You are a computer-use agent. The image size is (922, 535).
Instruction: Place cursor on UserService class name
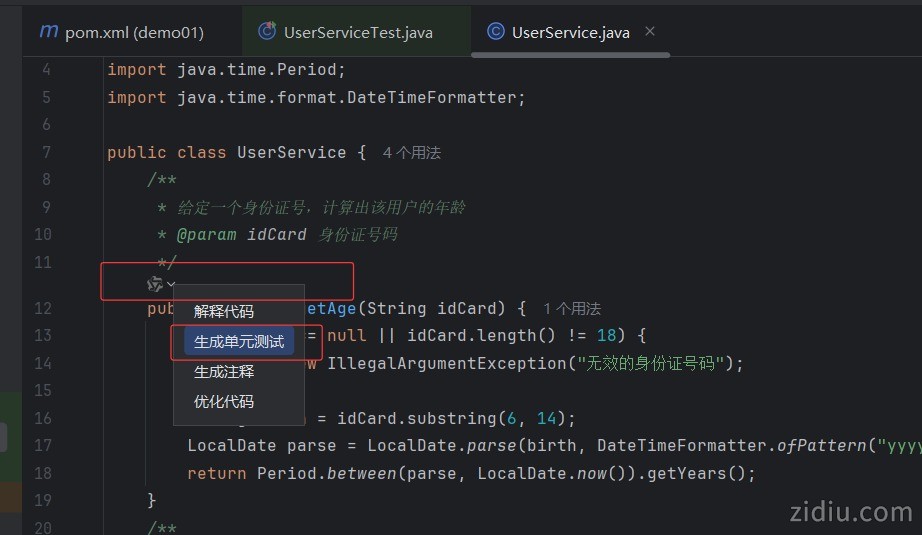[x=291, y=153]
